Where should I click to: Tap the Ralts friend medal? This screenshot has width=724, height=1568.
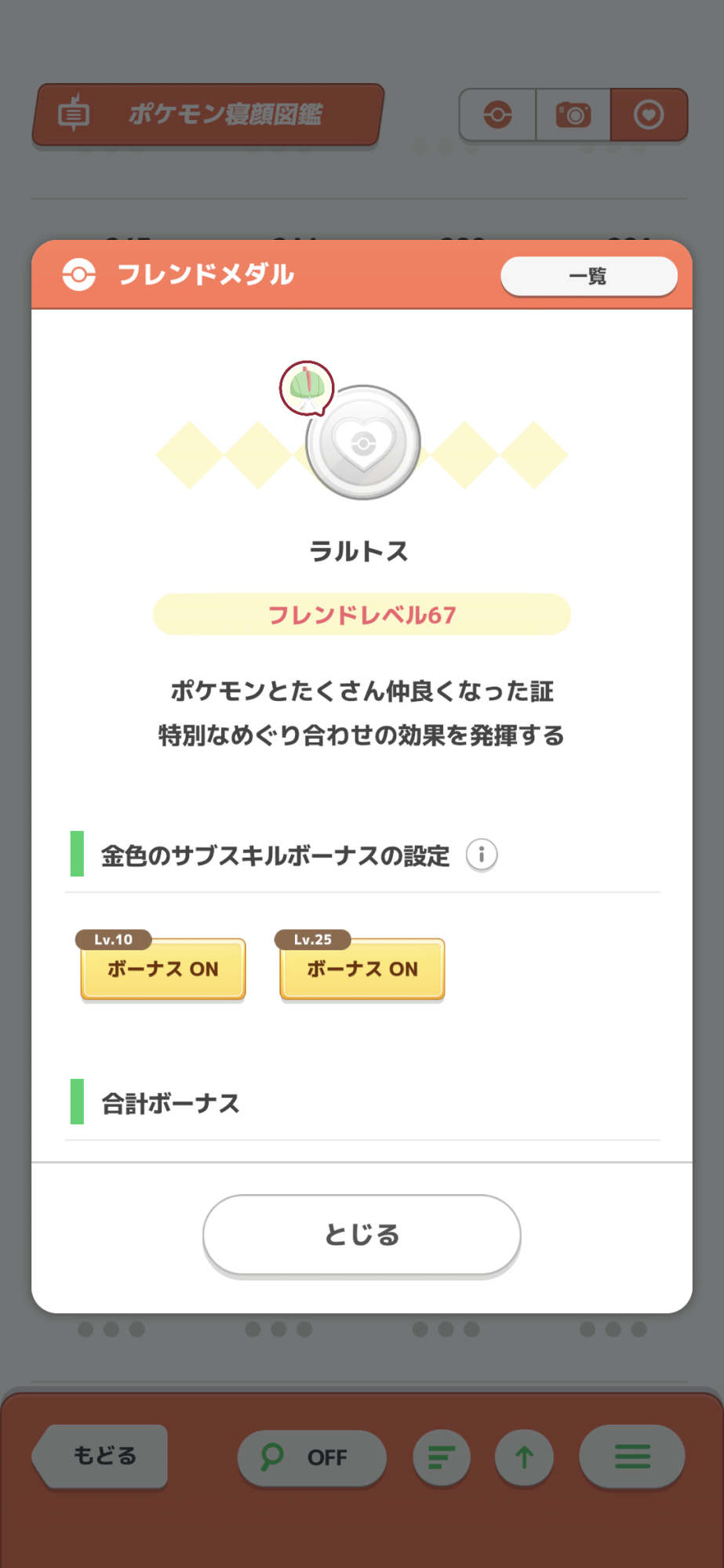click(x=363, y=443)
